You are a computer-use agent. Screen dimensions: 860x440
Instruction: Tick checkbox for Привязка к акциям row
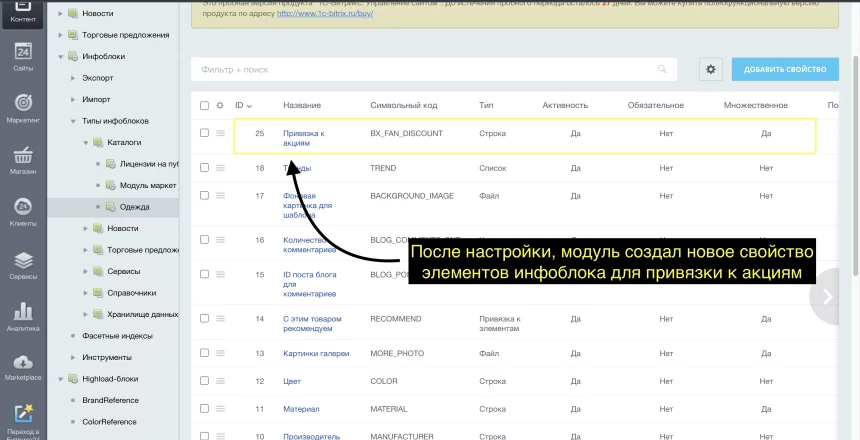pos(205,133)
